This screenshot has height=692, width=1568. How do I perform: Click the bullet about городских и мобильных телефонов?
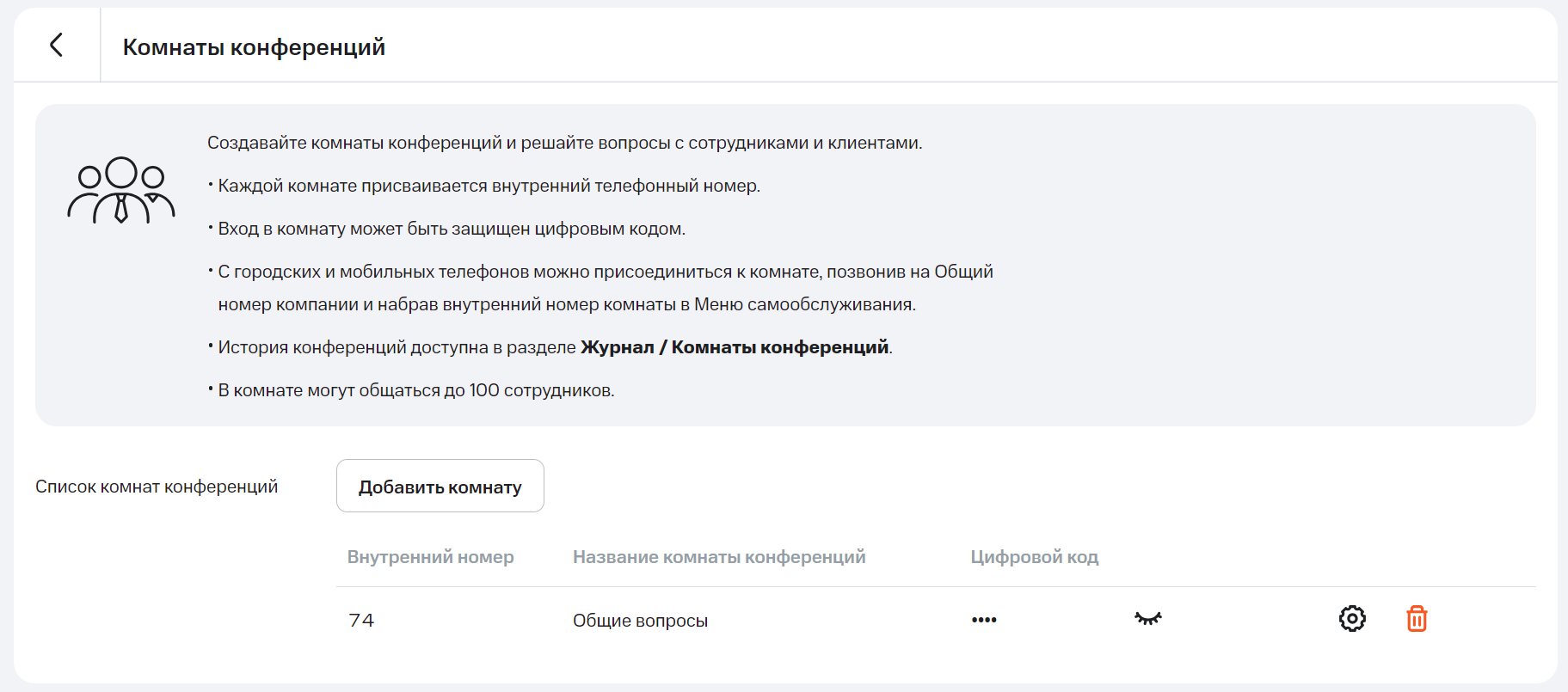point(605,273)
